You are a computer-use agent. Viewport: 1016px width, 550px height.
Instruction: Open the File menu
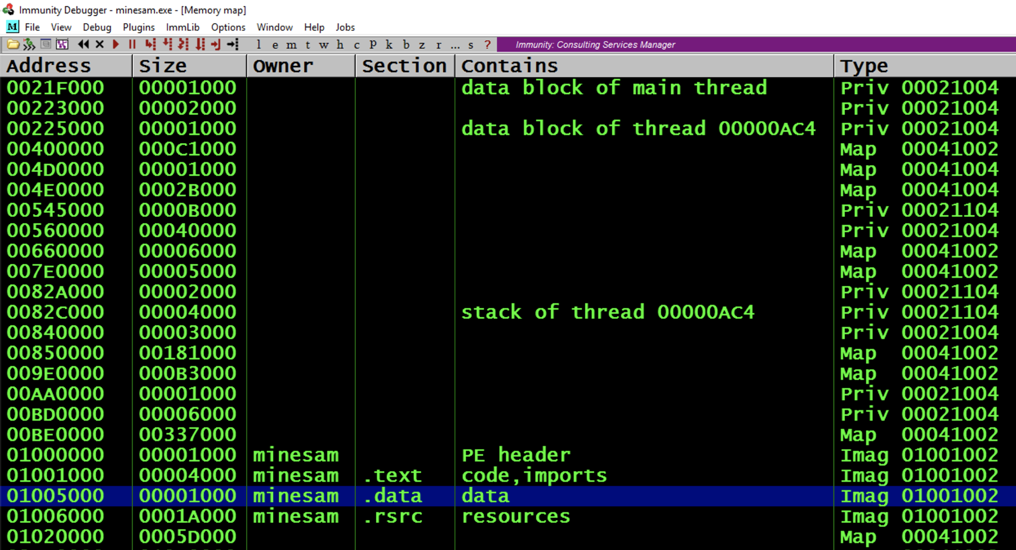[32, 27]
